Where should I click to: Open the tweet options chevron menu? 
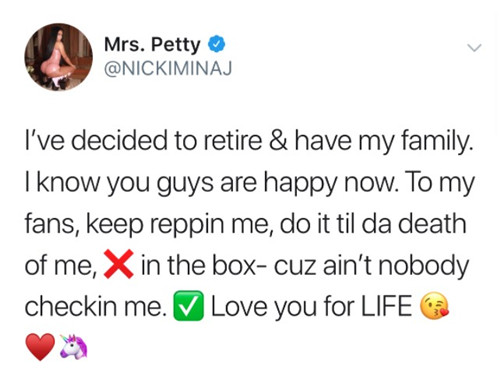pos(474,48)
